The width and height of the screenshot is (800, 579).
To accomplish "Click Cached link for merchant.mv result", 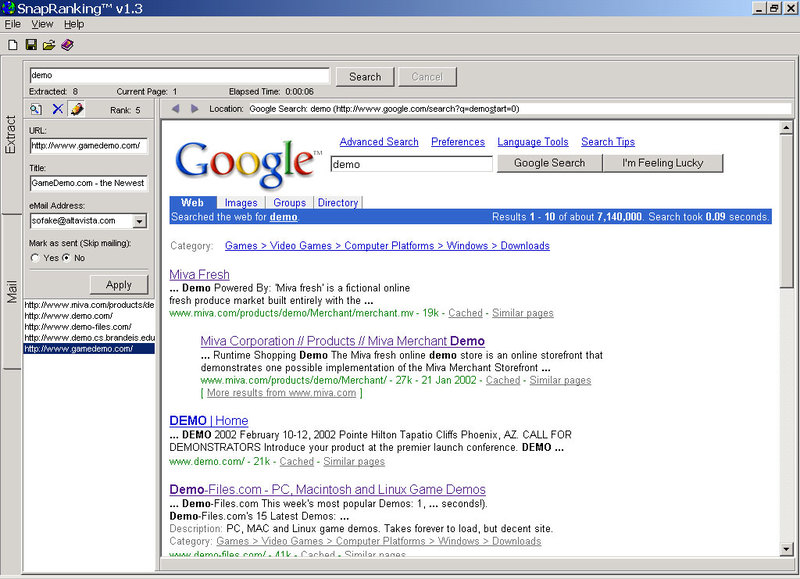I will pyautogui.click(x=465, y=313).
